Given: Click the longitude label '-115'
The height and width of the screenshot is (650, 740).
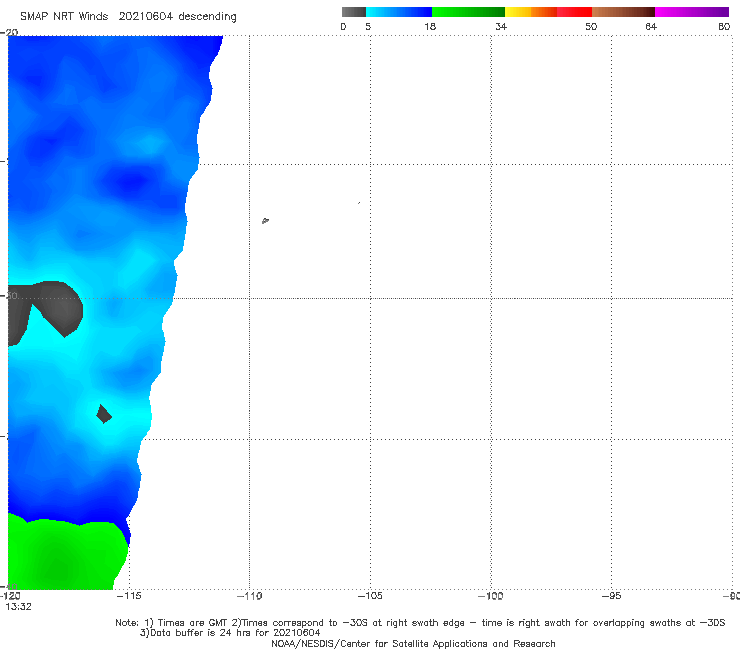Looking at the screenshot, I should (129, 596).
